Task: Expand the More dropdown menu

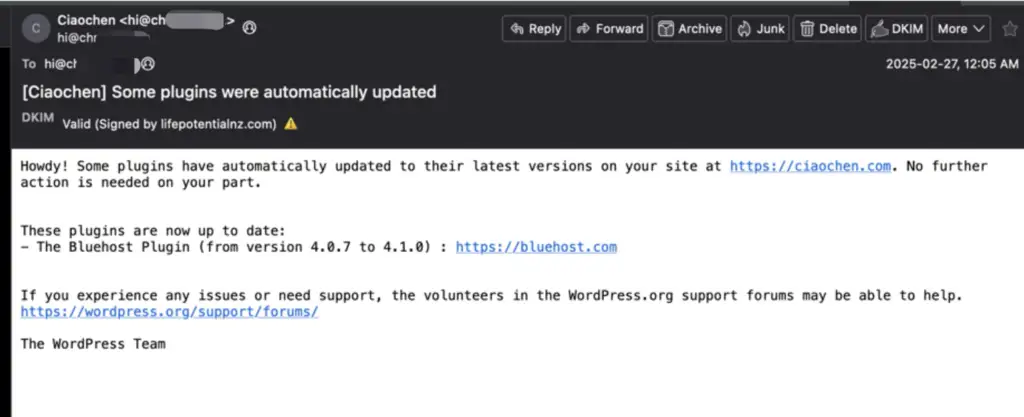Action: (x=961, y=29)
